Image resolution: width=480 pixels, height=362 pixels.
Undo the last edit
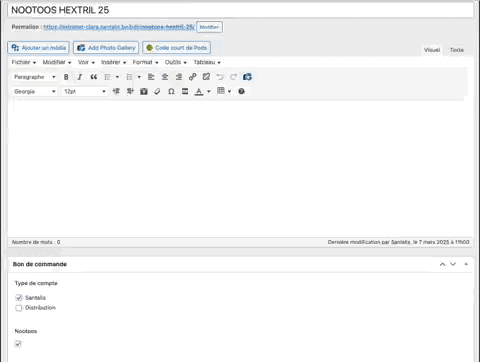(220, 77)
